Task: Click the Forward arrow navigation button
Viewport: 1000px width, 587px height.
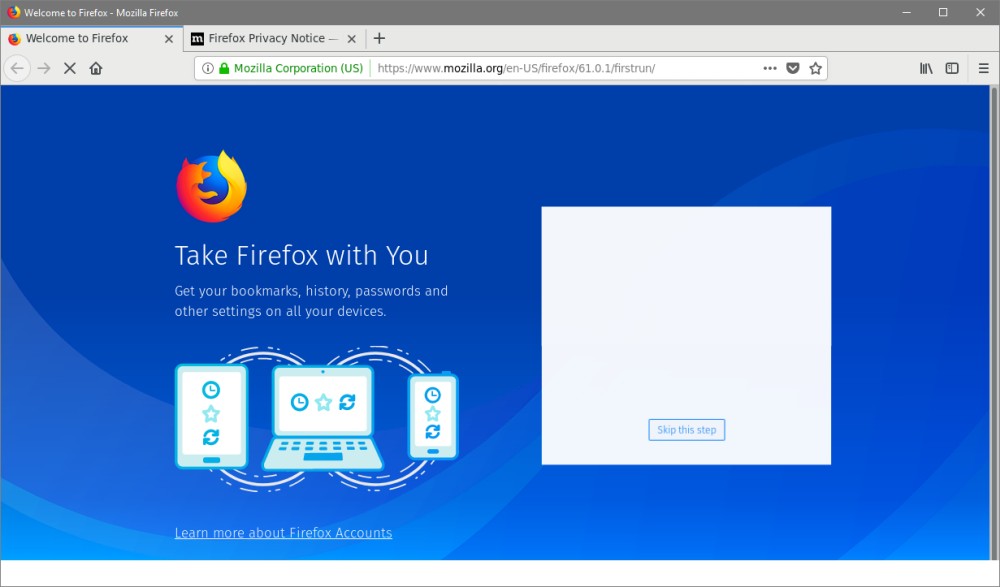Action: pyautogui.click(x=44, y=68)
